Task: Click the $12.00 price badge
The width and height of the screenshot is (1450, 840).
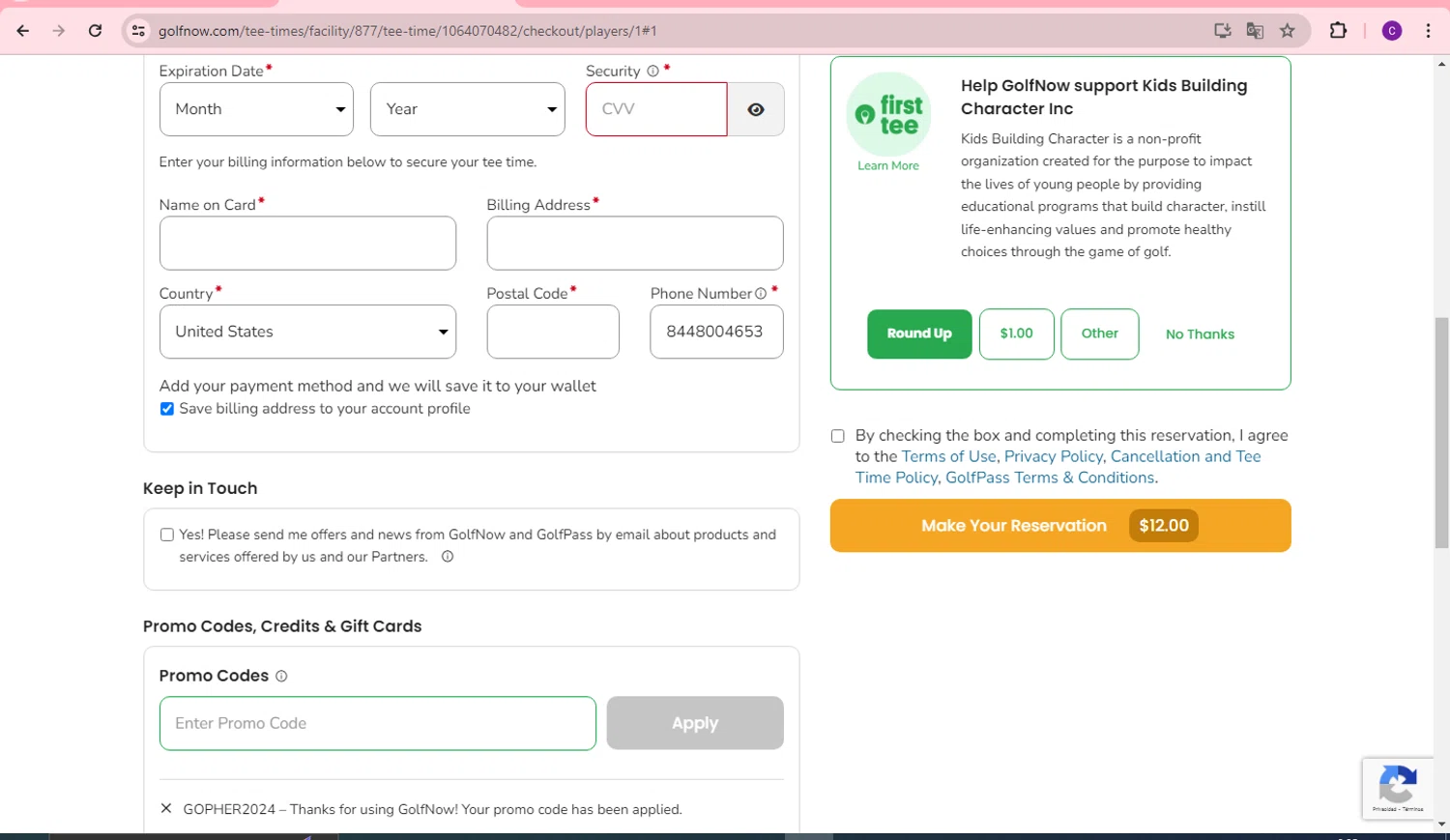Action: [x=1164, y=526]
